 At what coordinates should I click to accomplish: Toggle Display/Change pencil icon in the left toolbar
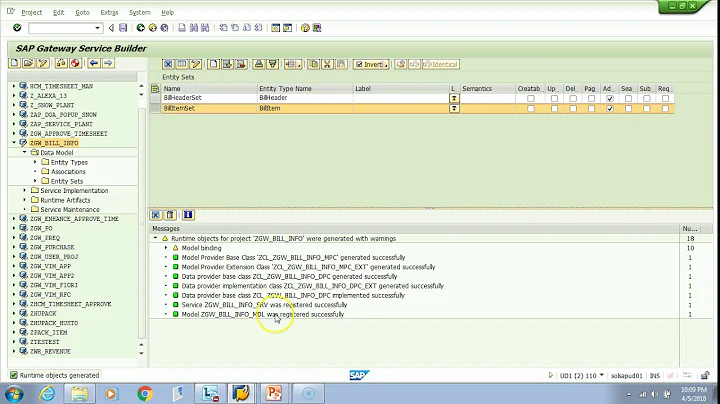pos(43,63)
